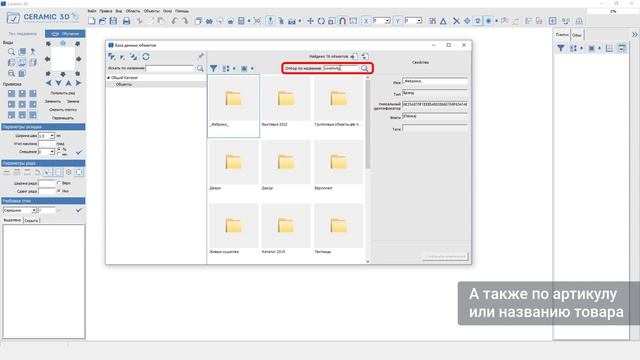Click the magnifier beside 'Искать по названию' field
The width and height of the screenshot is (640, 360).
click(x=200, y=69)
